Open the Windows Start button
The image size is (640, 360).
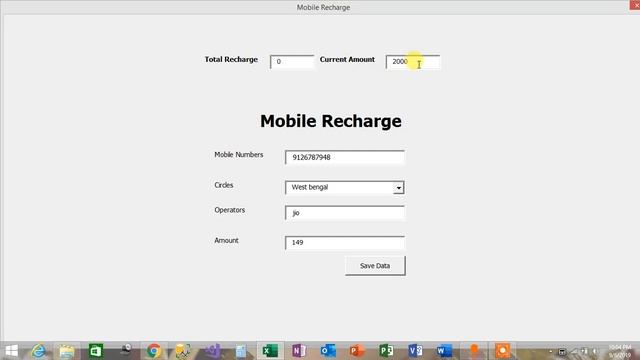pos(11,351)
